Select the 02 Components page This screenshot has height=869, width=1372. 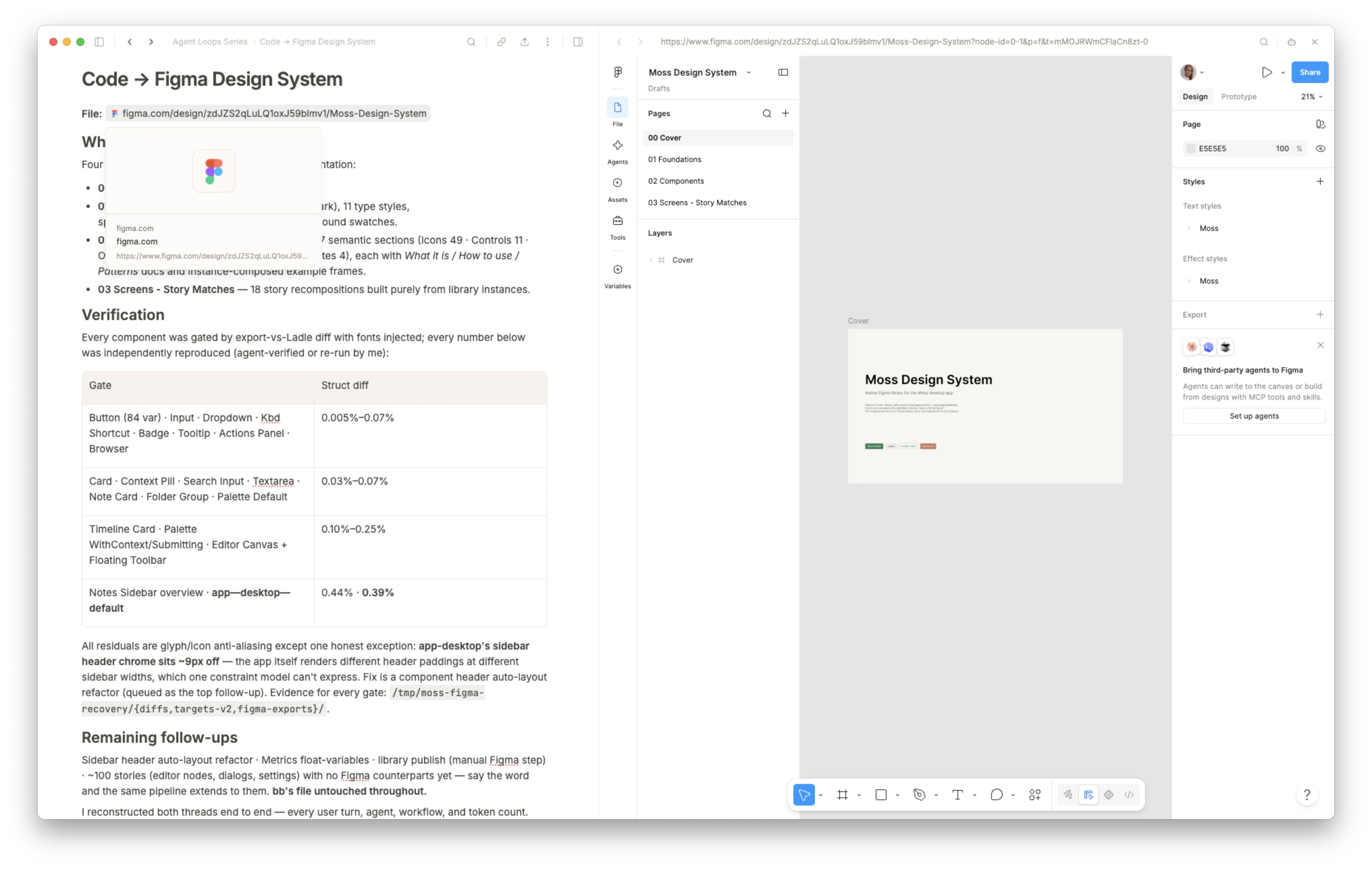[x=718, y=181]
